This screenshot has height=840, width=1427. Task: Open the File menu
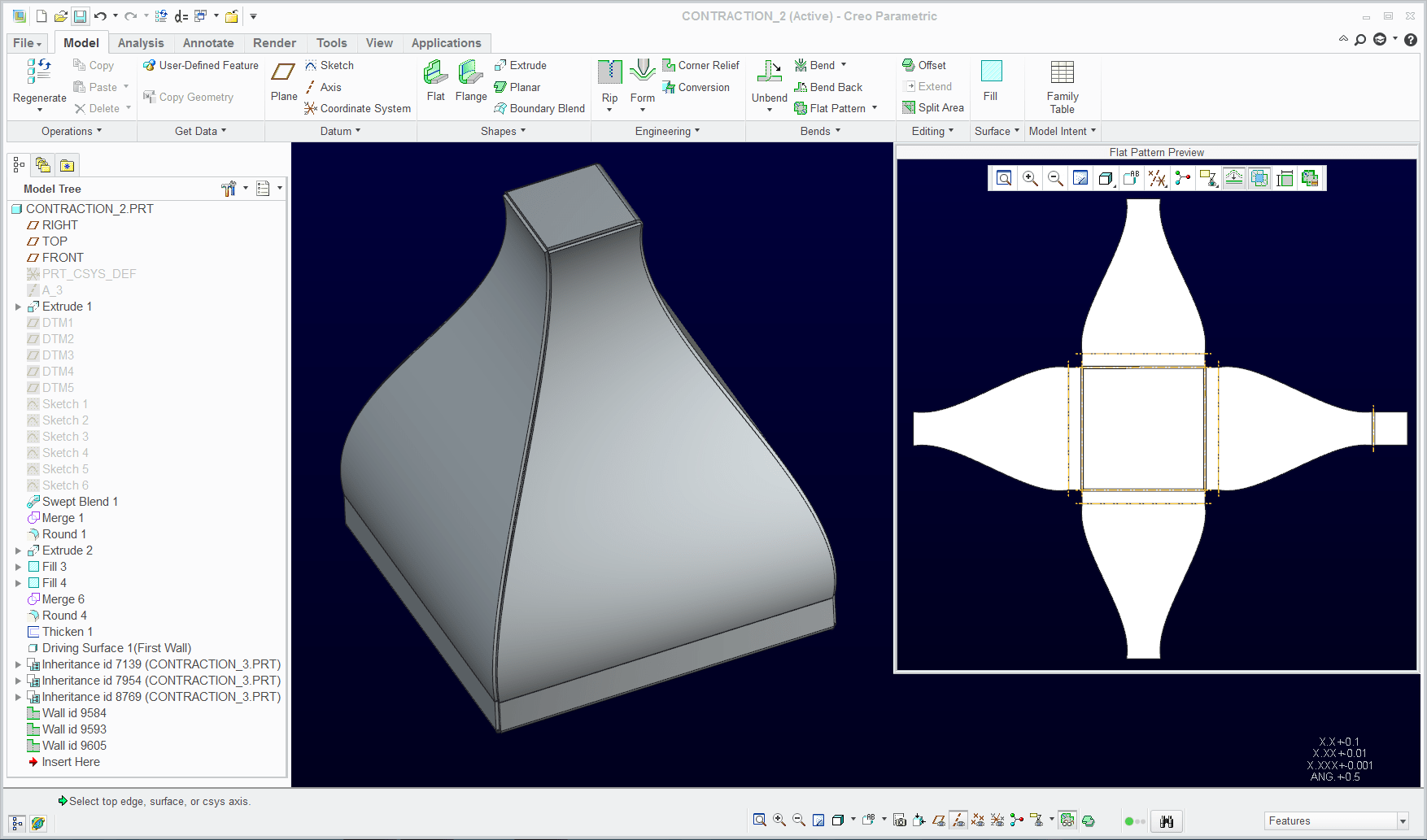coord(24,42)
